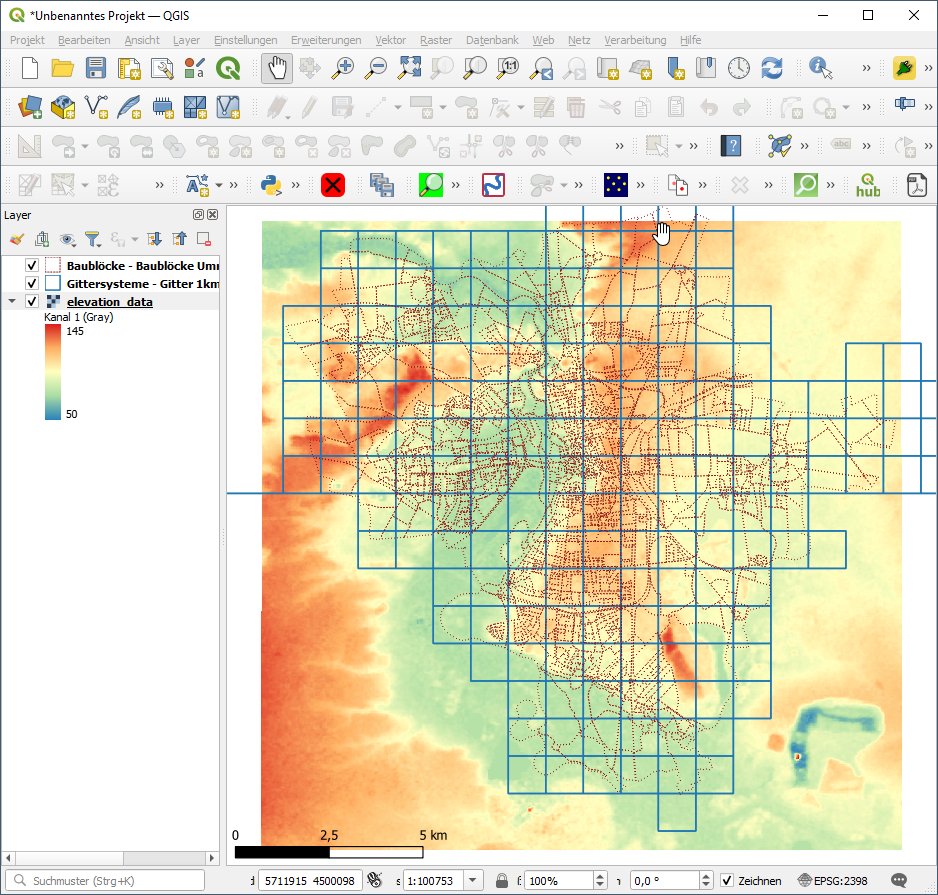Click the Zoom In magnifier
This screenshot has height=895, width=938.
[x=343, y=68]
